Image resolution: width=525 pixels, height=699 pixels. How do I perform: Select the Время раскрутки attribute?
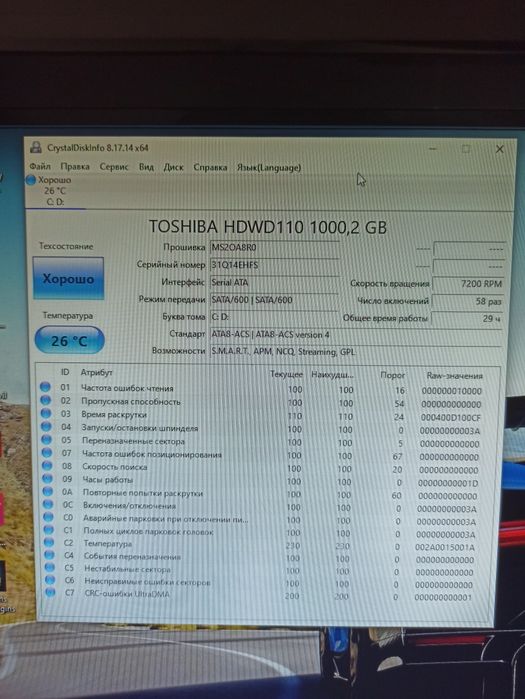click(x=114, y=415)
